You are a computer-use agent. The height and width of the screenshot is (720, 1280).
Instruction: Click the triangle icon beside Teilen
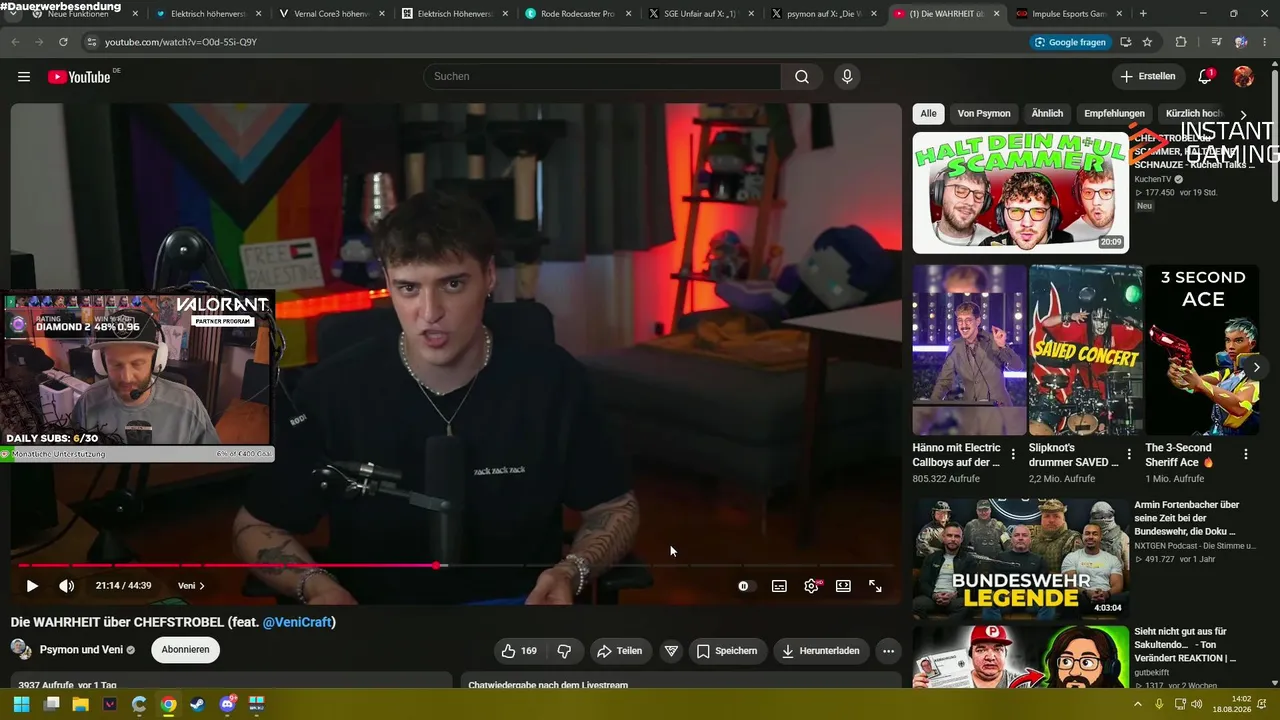pos(671,651)
